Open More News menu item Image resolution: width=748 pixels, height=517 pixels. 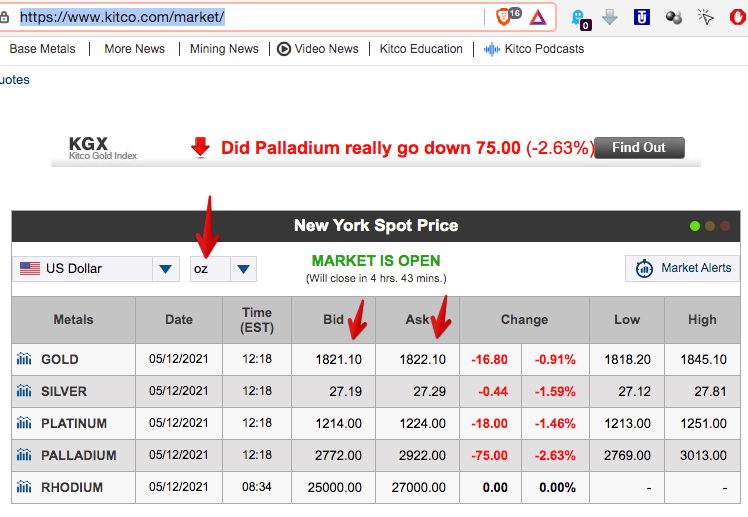click(x=135, y=49)
